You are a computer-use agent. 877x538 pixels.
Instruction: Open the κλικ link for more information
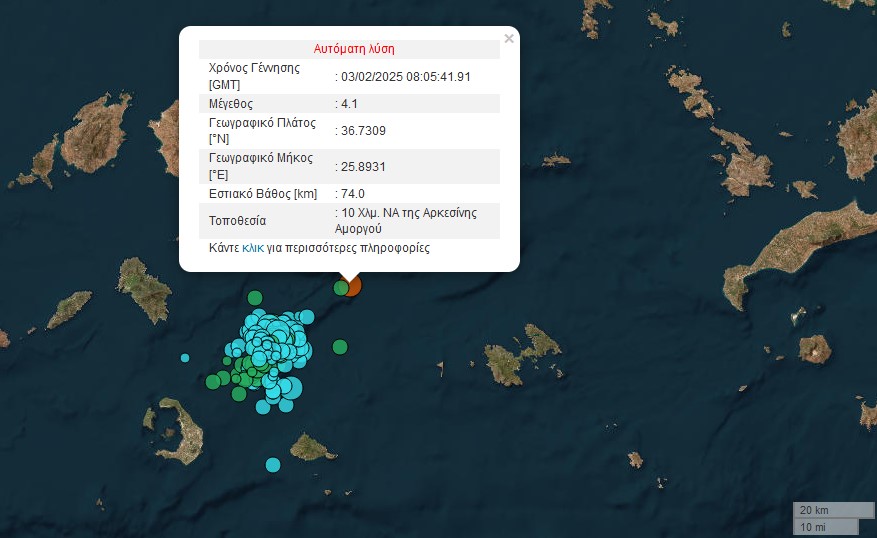click(253, 248)
